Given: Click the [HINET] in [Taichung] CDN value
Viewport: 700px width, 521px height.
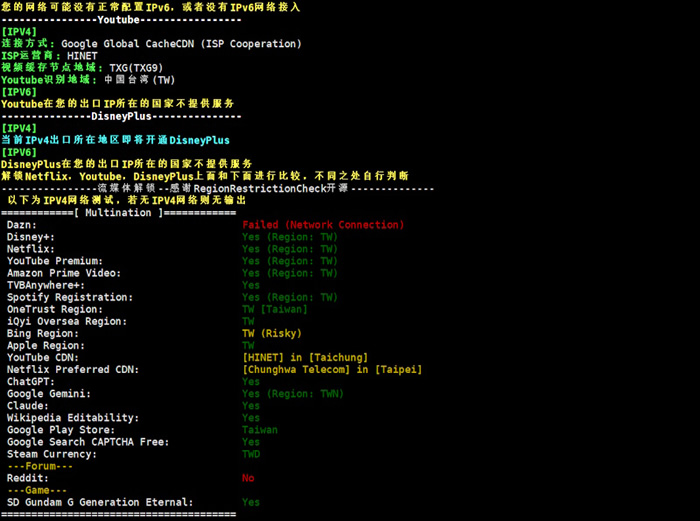Looking at the screenshot, I should click(x=304, y=358).
